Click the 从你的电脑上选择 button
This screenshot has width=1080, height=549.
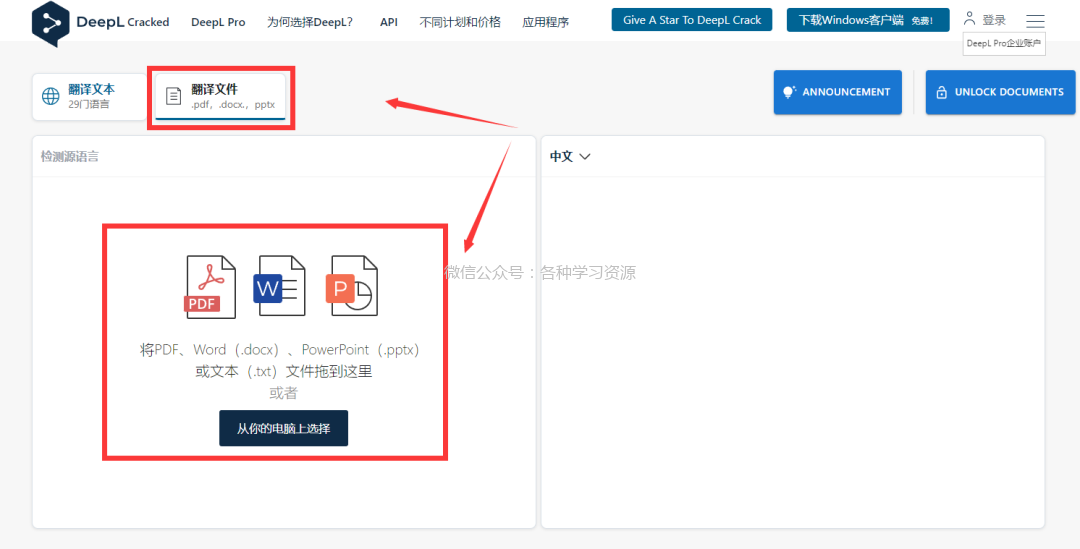284,428
